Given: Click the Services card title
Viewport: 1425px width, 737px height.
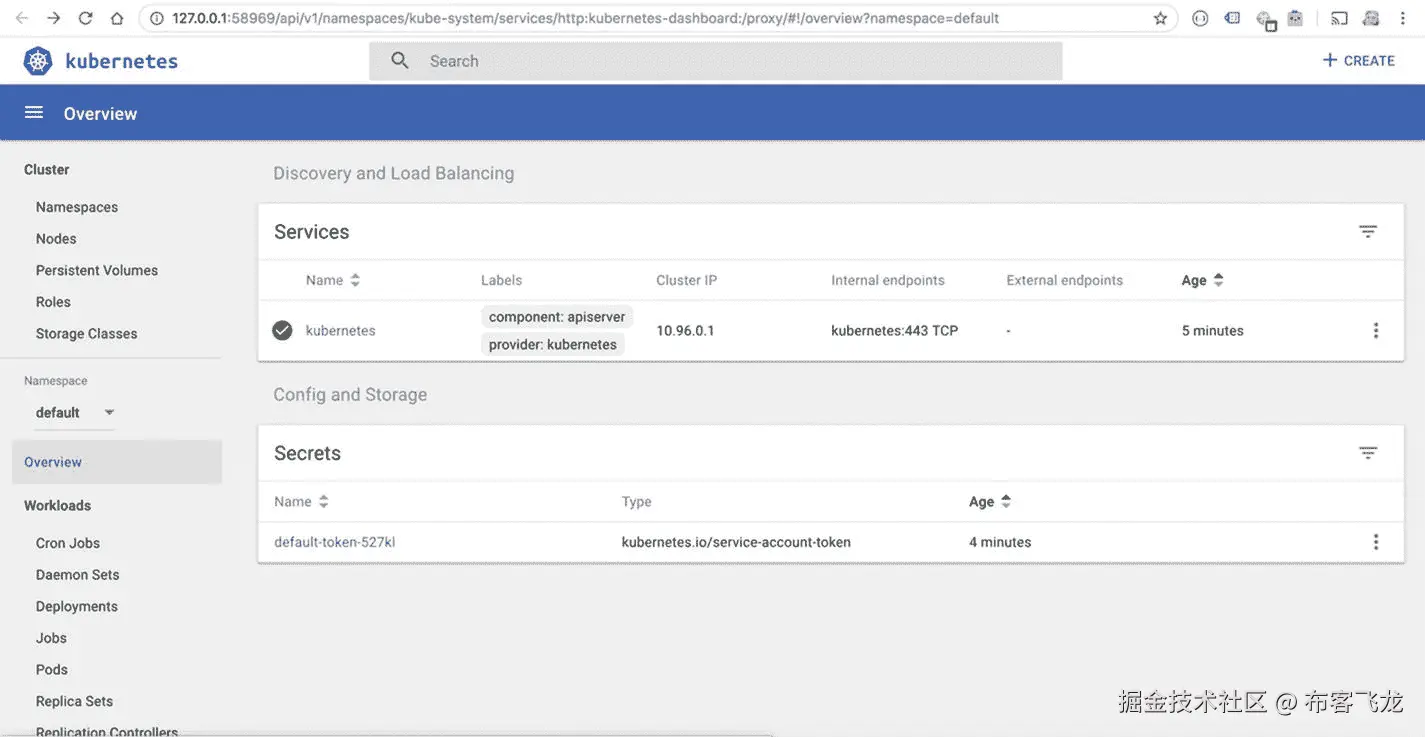Looking at the screenshot, I should [x=312, y=232].
